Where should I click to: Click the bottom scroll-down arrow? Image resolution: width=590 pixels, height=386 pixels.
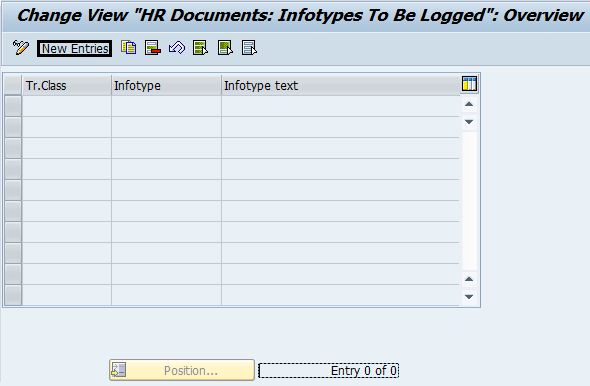point(469,297)
